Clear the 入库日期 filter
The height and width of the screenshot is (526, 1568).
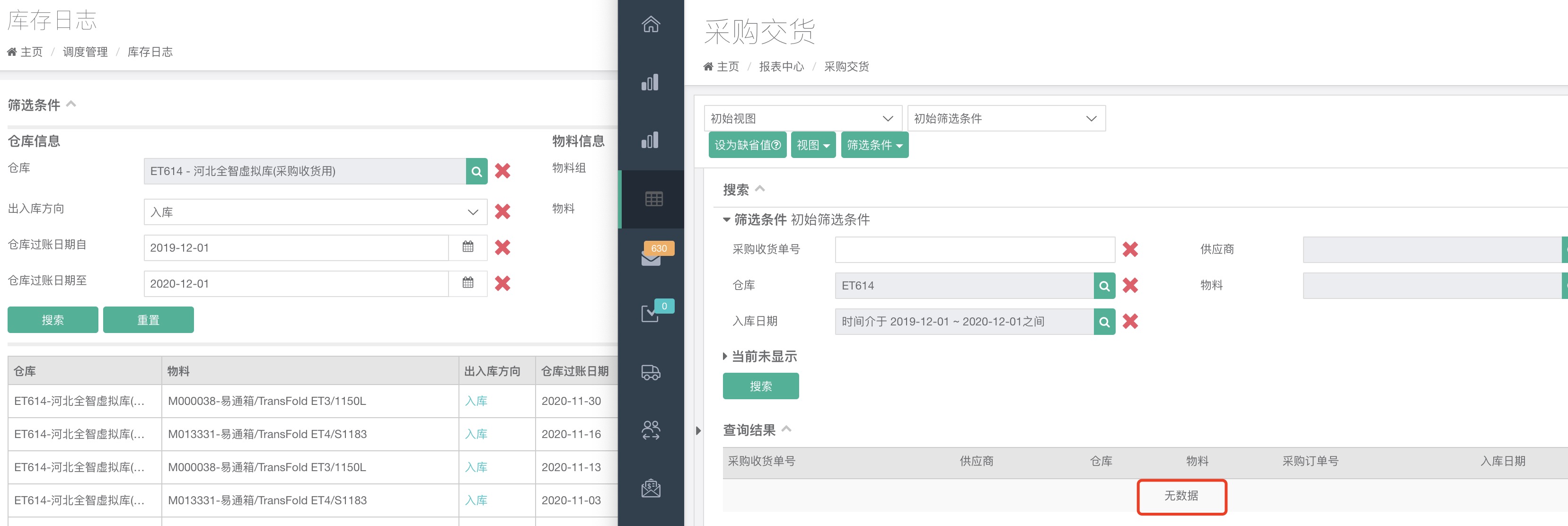(x=1130, y=321)
